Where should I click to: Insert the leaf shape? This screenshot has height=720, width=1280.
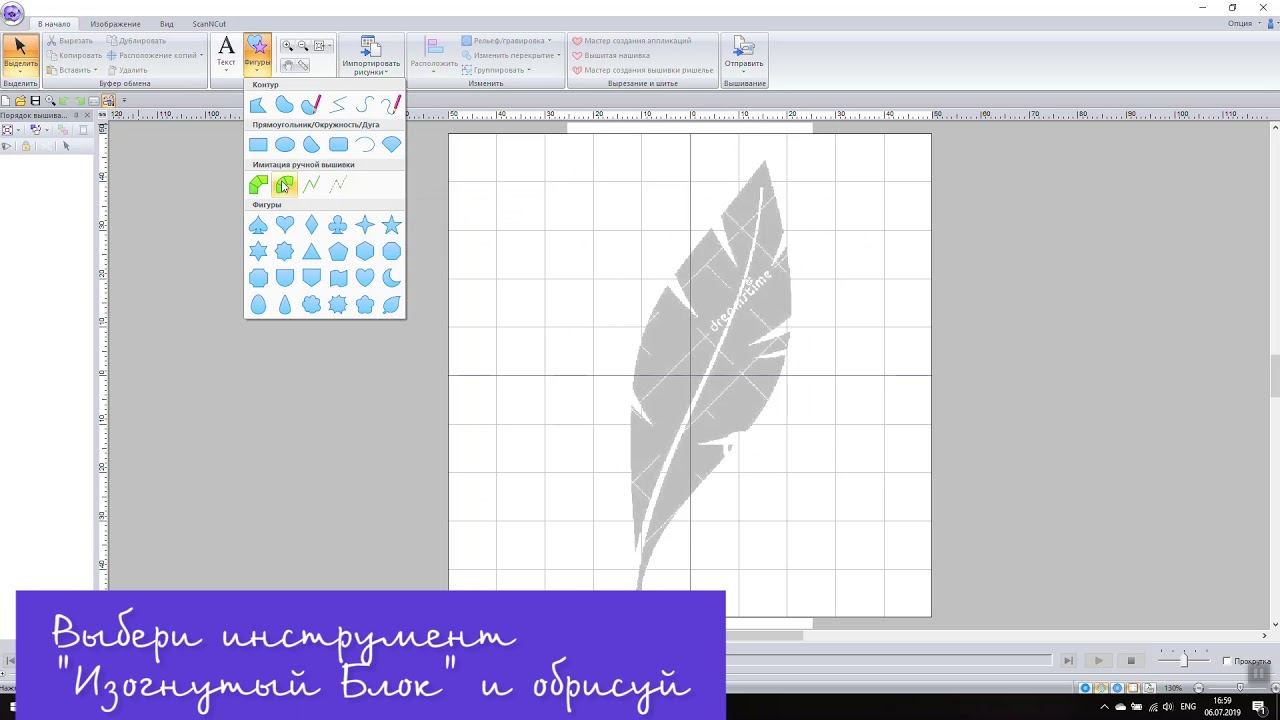392,304
